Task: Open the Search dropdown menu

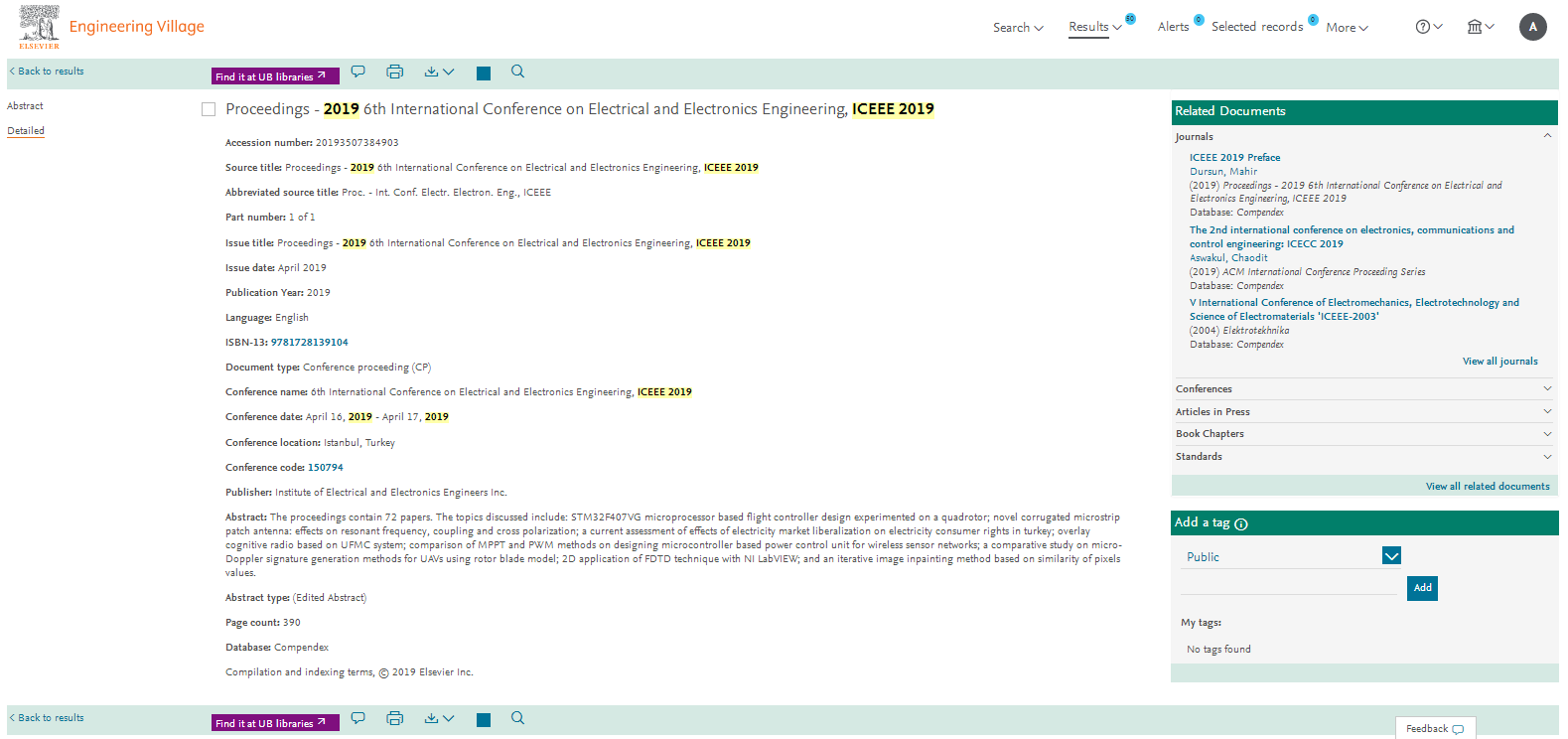Action: click(1018, 28)
